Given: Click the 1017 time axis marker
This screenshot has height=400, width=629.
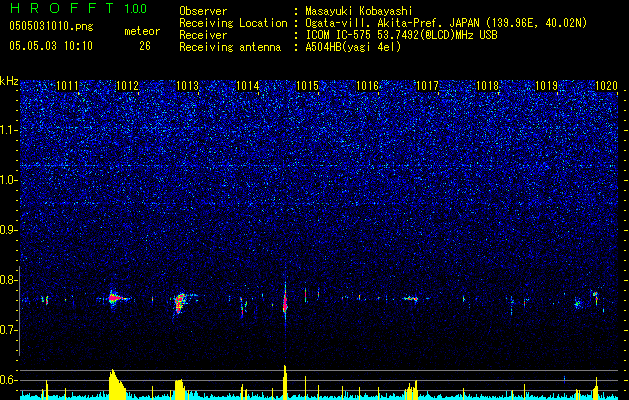Looking at the screenshot, I should tap(428, 86).
